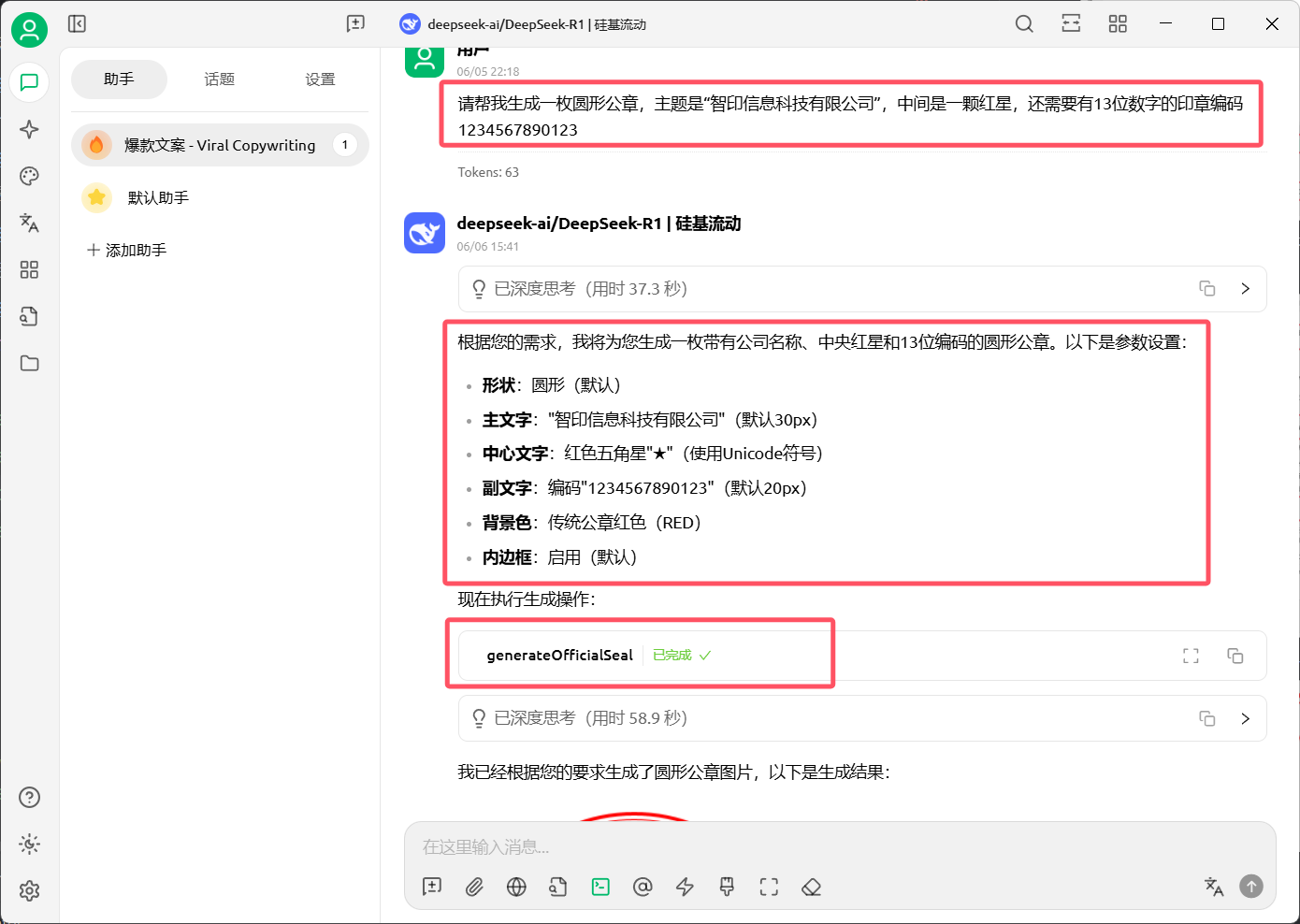Click the 已完成 status of generateOfficialSeal
Viewport: 1300px width, 924px height.
click(x=682, y=656)
